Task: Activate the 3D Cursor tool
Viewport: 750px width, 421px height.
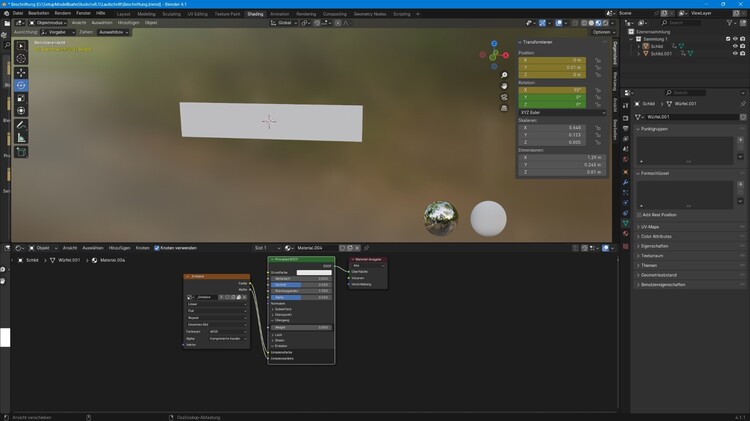Action: (x=21, y=59)
